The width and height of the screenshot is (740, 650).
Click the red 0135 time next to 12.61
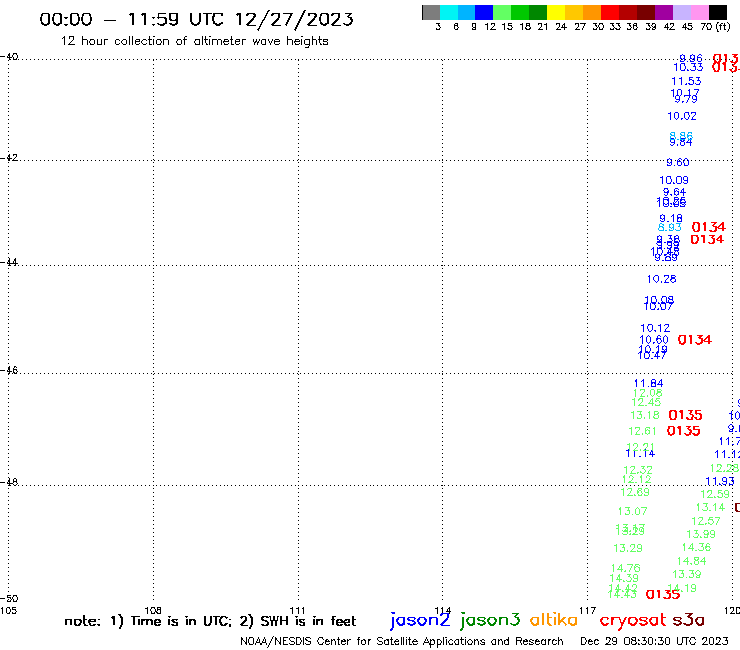coord(683,431)
